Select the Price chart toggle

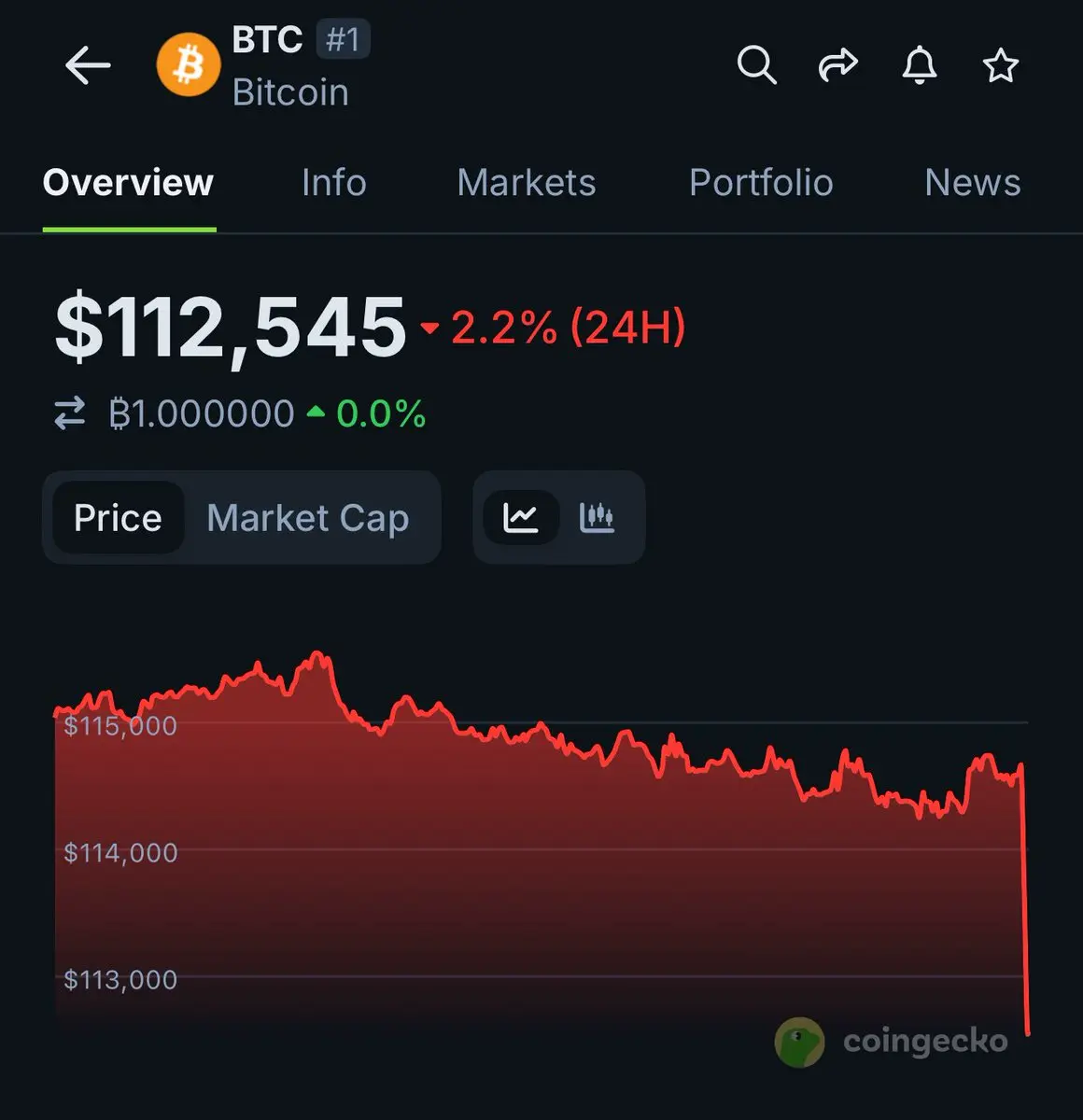coord(118,517)
